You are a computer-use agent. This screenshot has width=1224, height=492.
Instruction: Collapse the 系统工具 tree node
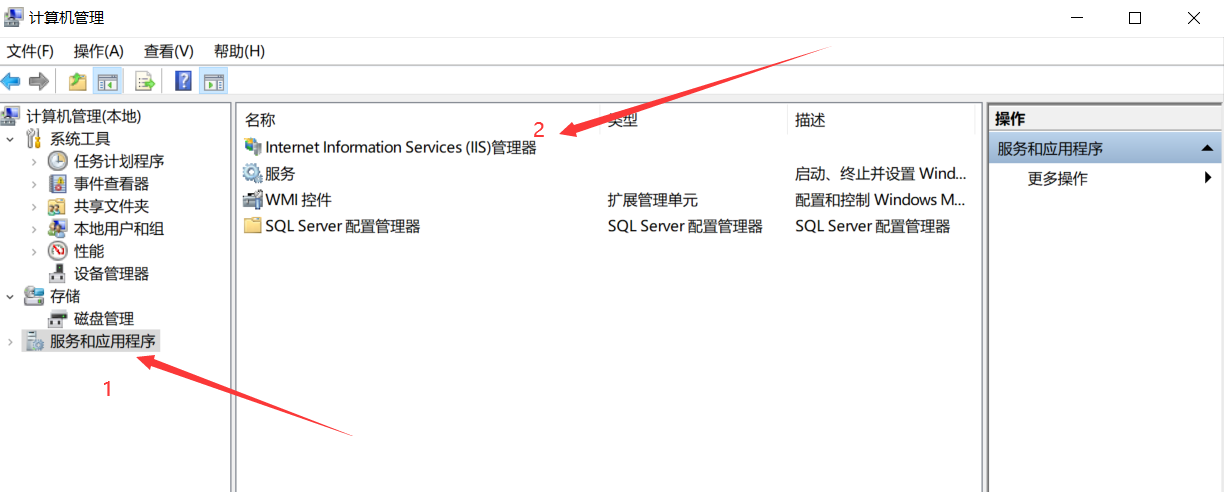point(11,138)
